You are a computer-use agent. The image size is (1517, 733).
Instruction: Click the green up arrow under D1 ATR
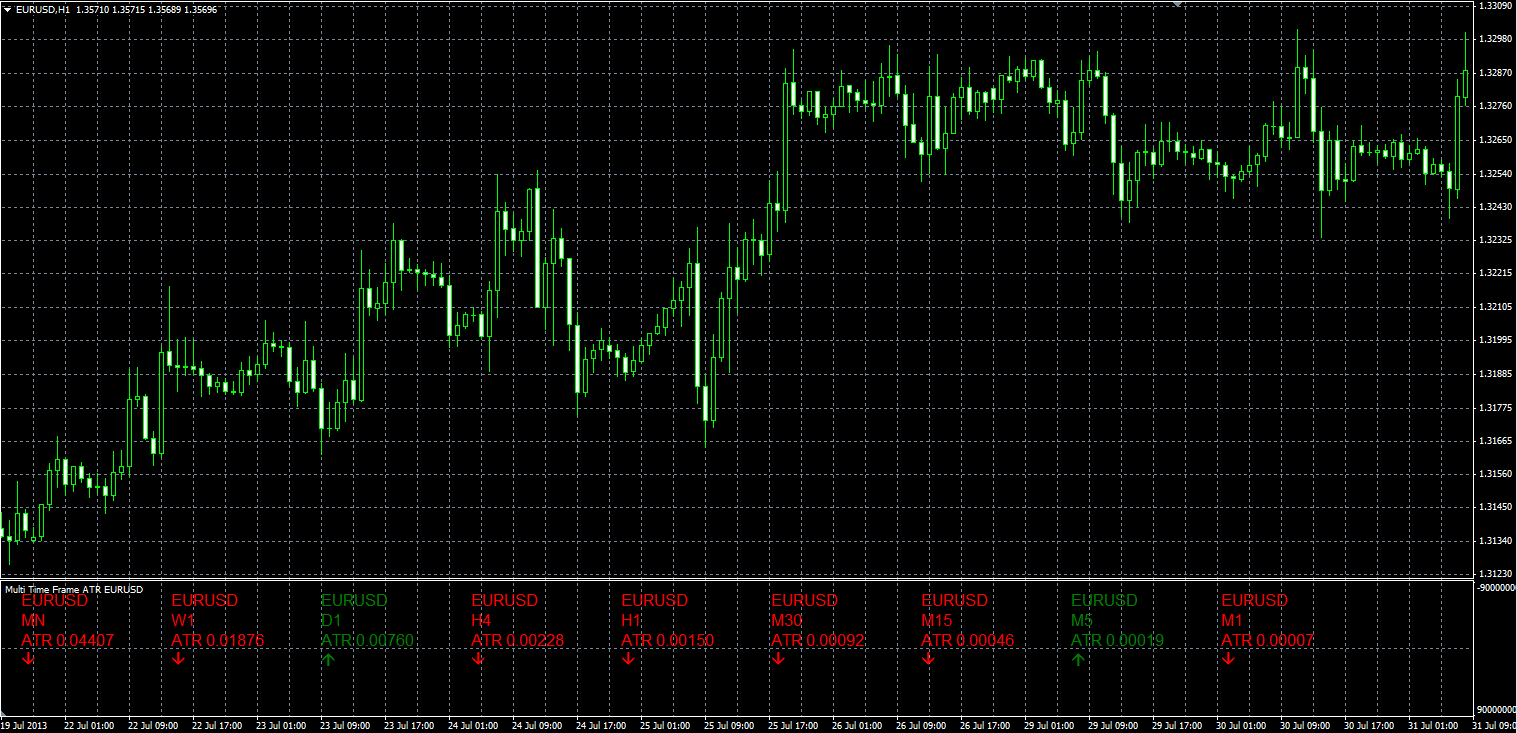pos(328,659)
